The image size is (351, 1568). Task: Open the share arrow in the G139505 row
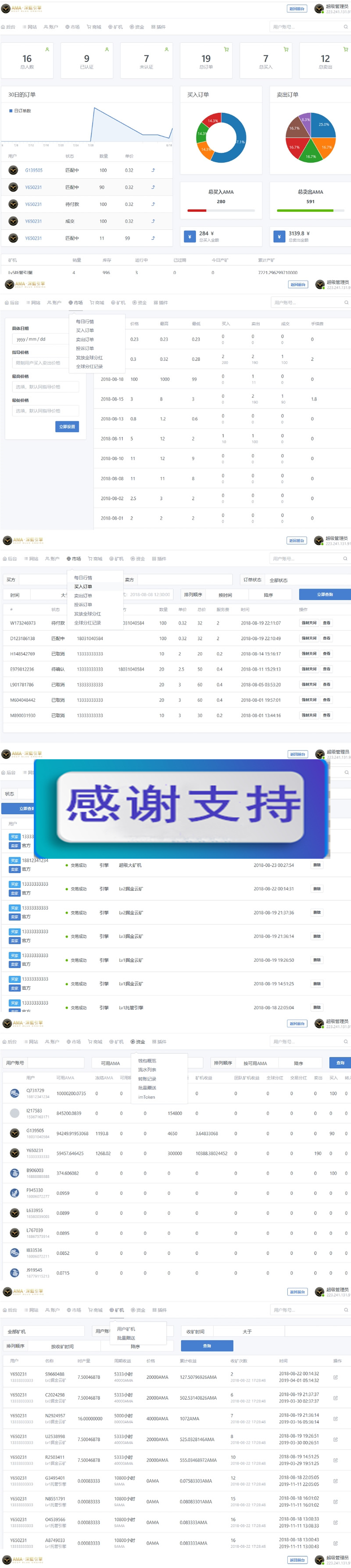click(x=153, y=171)
